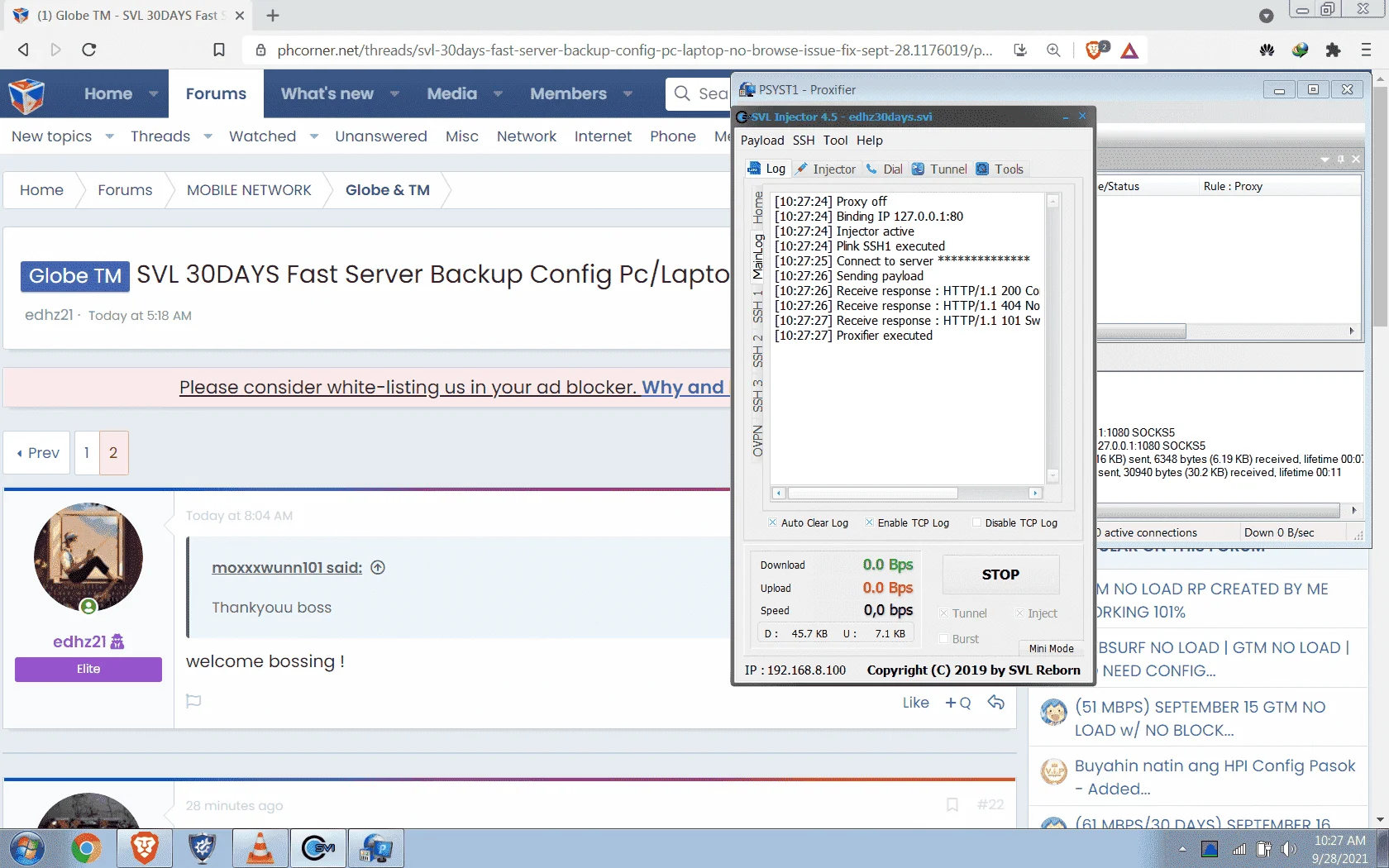Click the install-page icon in the address bar

click(x=1020, y=50)
